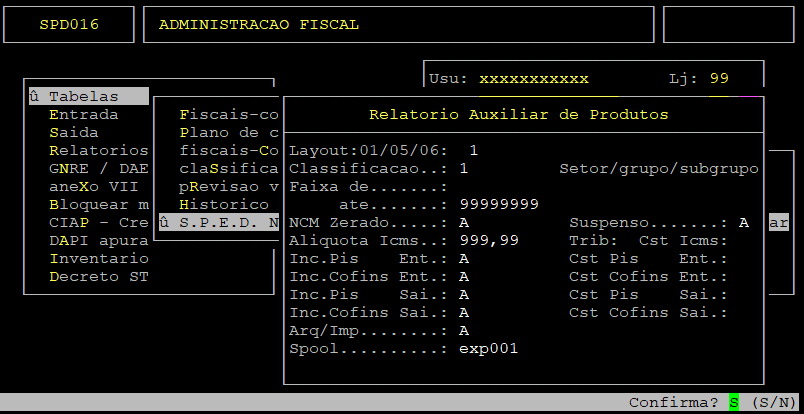Click the ate field showing 99999999
This screenshot has width=804, height=414.
(499, 205)
